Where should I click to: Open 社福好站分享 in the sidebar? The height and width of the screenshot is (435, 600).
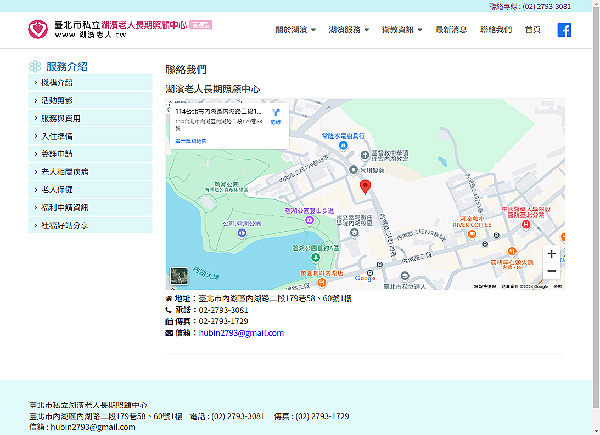click(x=90, y=225)
